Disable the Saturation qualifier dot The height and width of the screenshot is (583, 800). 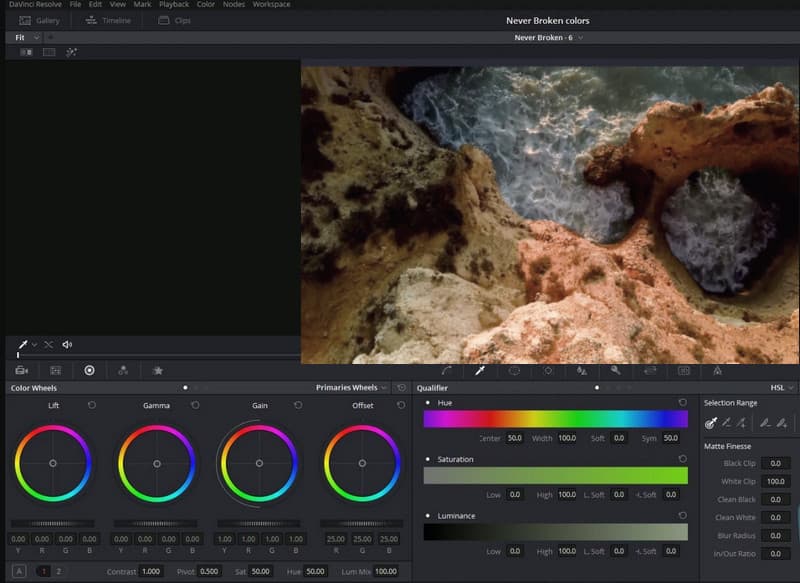click(x=428, y=459)
